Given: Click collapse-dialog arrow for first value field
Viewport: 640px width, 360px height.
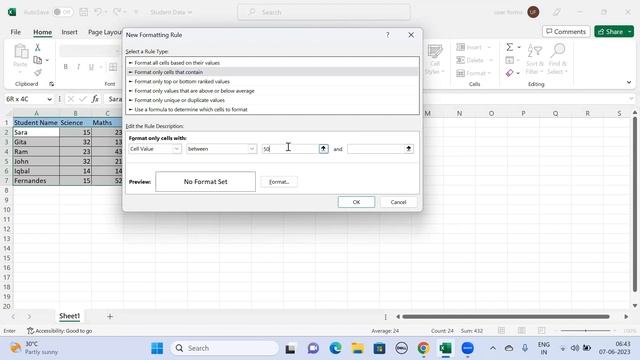Looking at the screenshot, I should coord(323,149).
